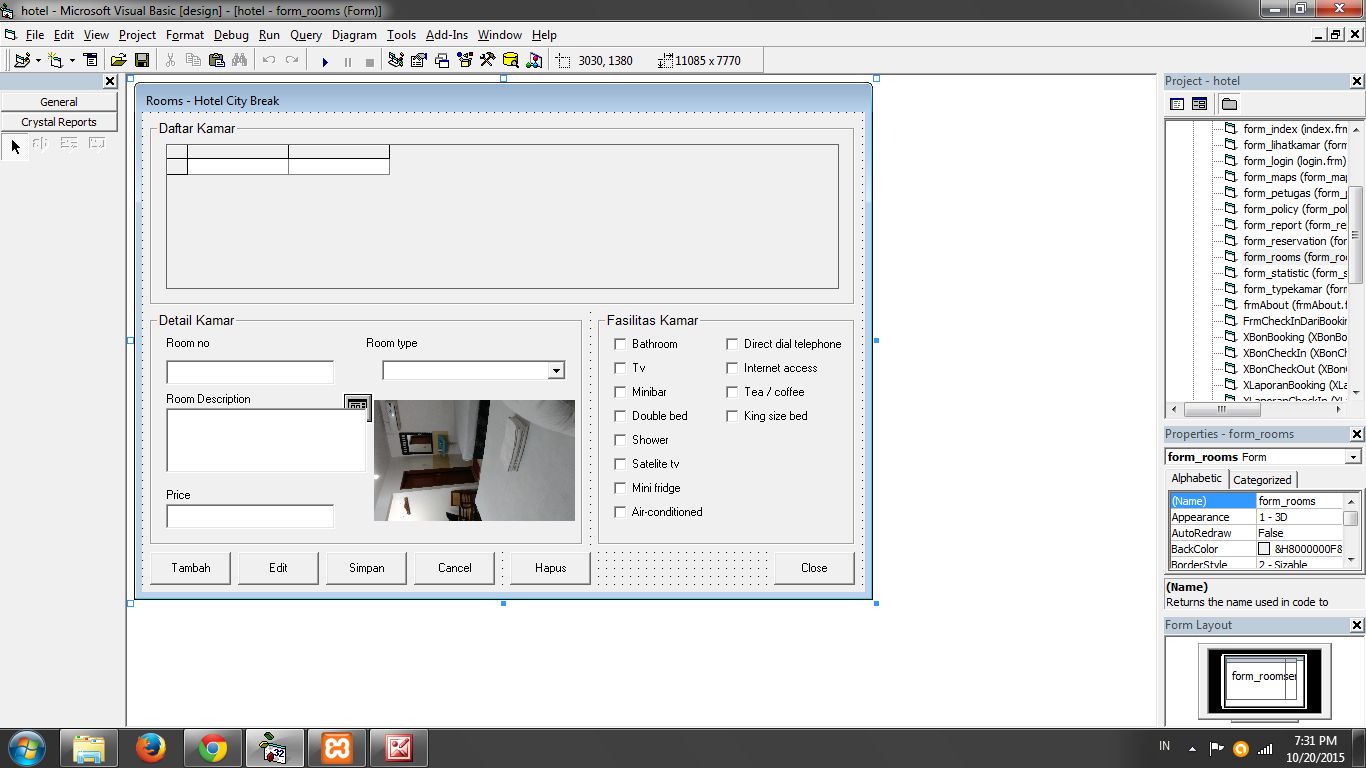Screen dimensions: 1366x768
Task: Open the Project Explorer toolbar icon
Action: click(396, 61)
